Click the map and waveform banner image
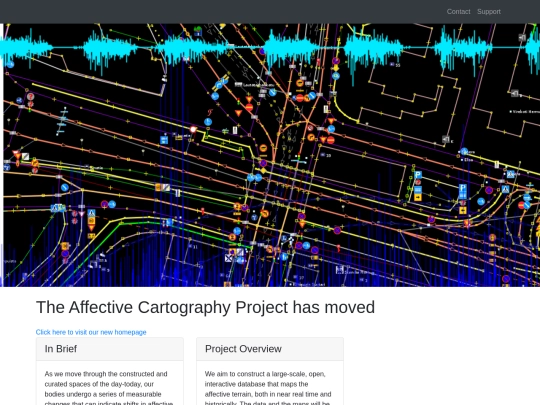This screenshot has height=405, width=540. tap(270, 155)
